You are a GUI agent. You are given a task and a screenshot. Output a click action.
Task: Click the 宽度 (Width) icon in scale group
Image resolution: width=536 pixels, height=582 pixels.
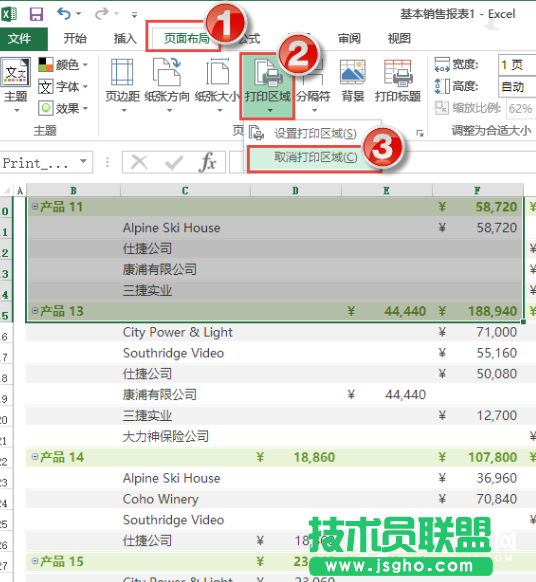442,65
